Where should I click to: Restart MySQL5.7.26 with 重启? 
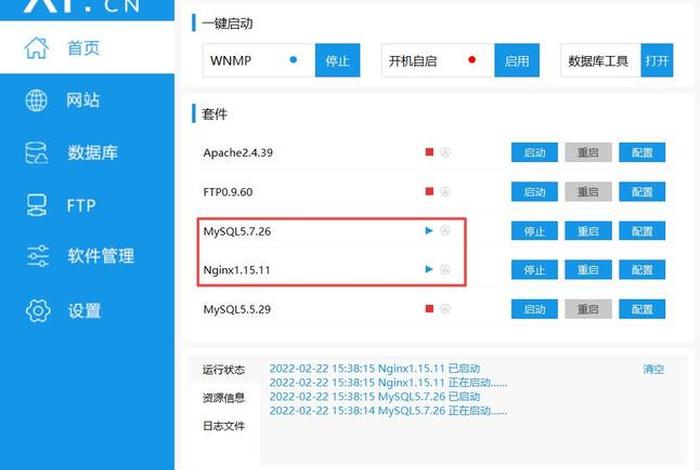tap(588, 231)
